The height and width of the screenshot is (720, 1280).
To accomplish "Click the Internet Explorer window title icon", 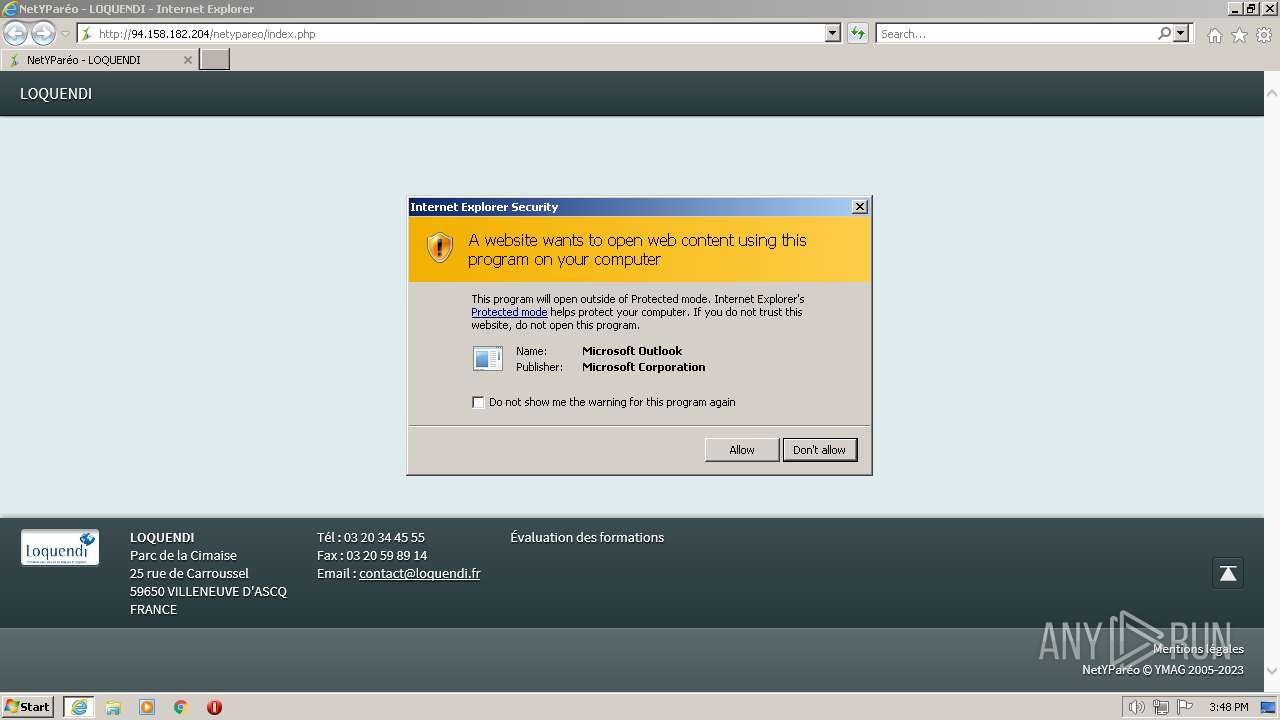I will (10, 9).
